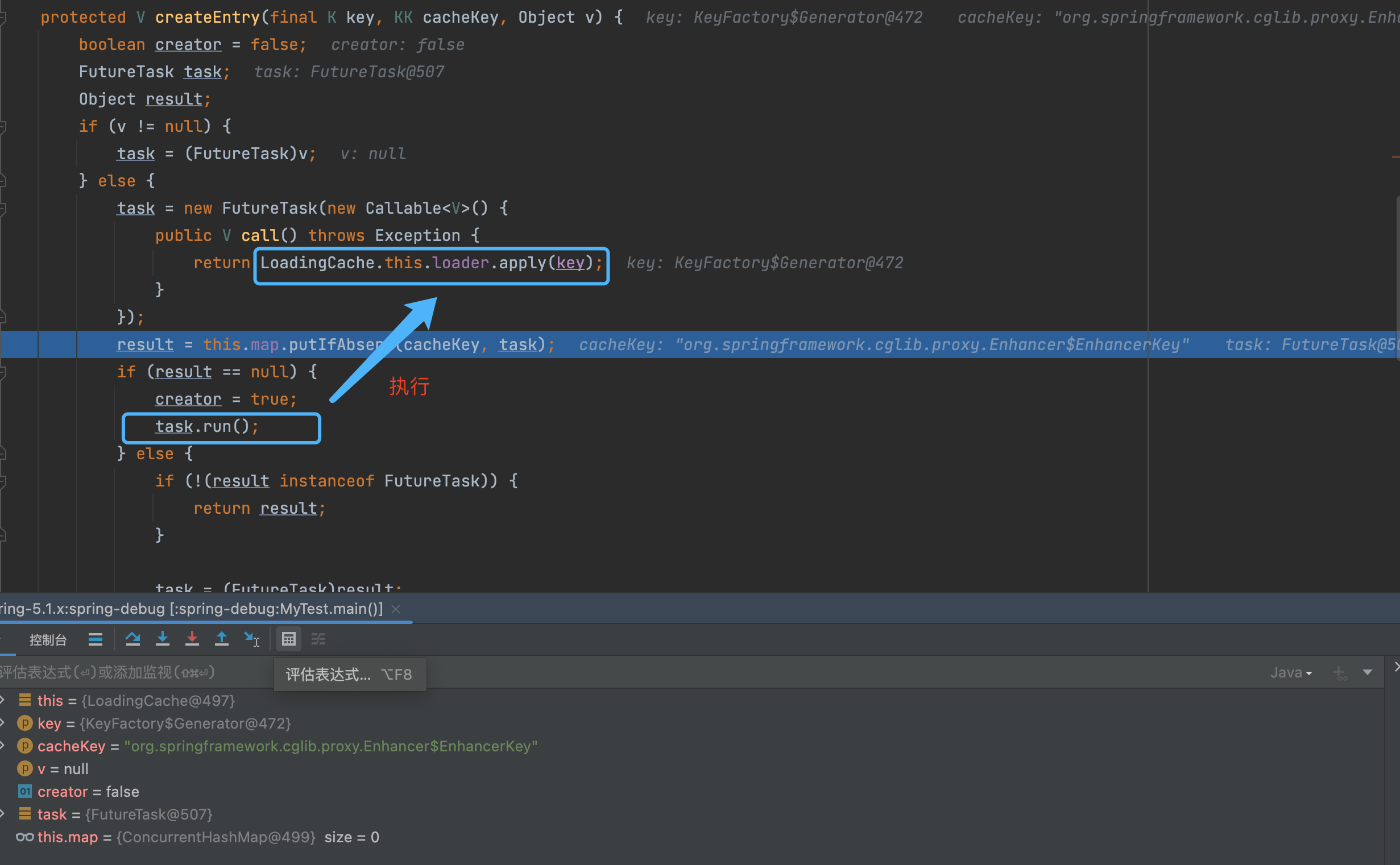This screenshot has height=865, width=1400.
Task: Click 'size = 0' of the this.map watch
Action: [x=351, y=837]
